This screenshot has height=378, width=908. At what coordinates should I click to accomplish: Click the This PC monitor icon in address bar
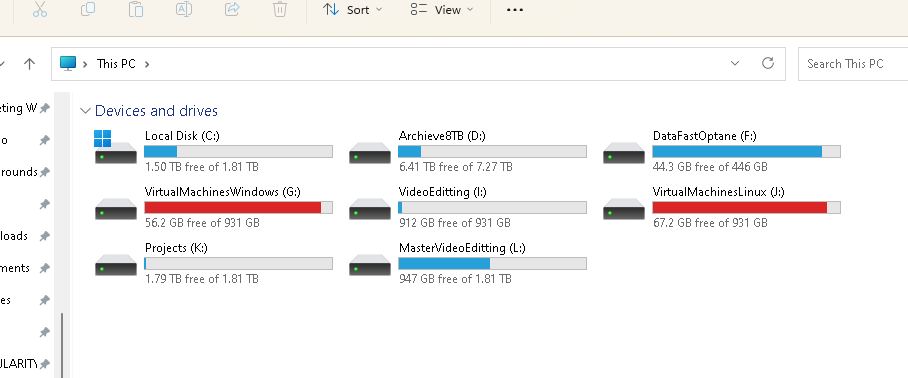(x=68, y=64)
